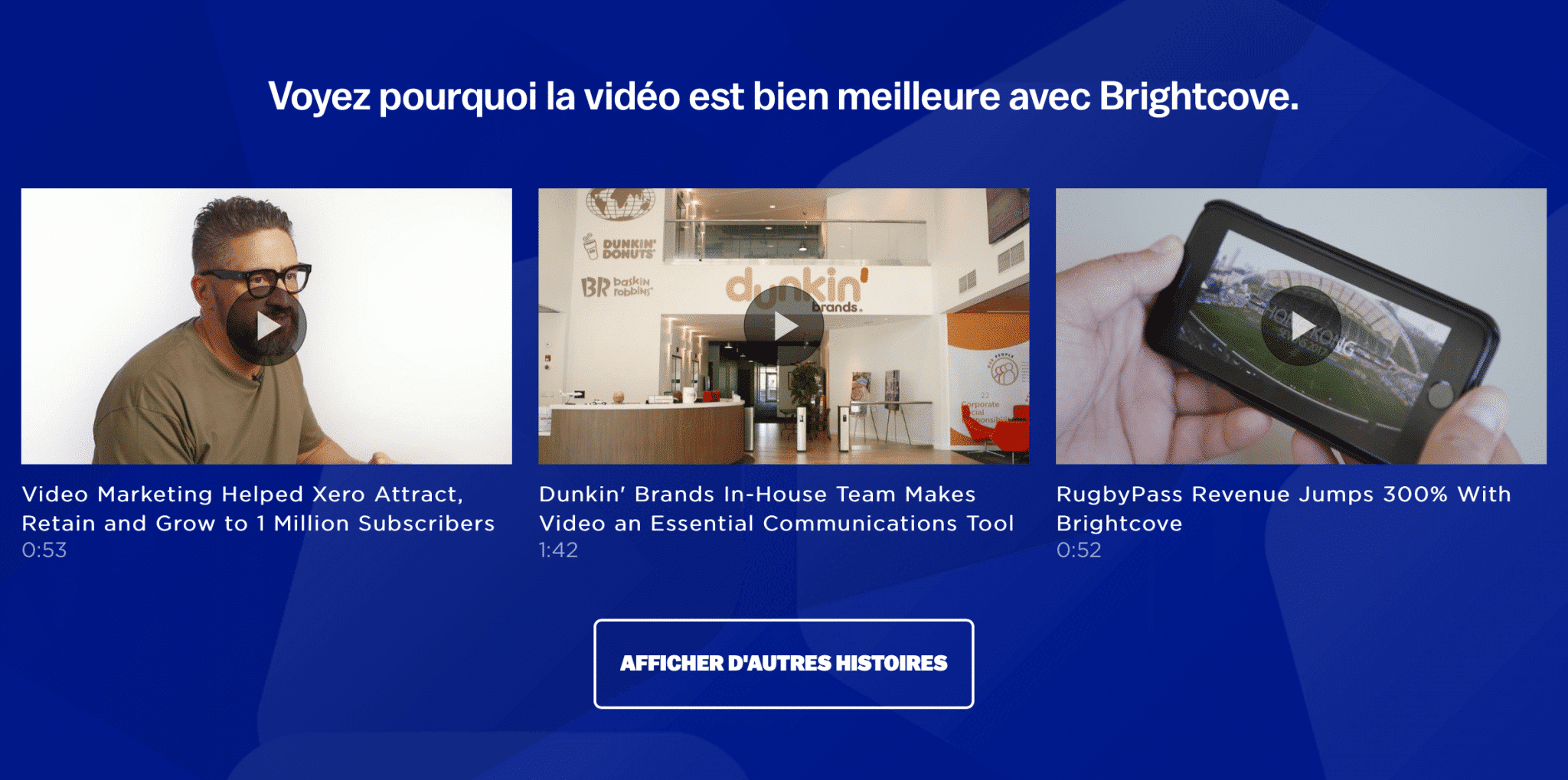This screenshot has width=1568, height=780.
Task: Click the 0:52 duration label
Action: 1079,550
